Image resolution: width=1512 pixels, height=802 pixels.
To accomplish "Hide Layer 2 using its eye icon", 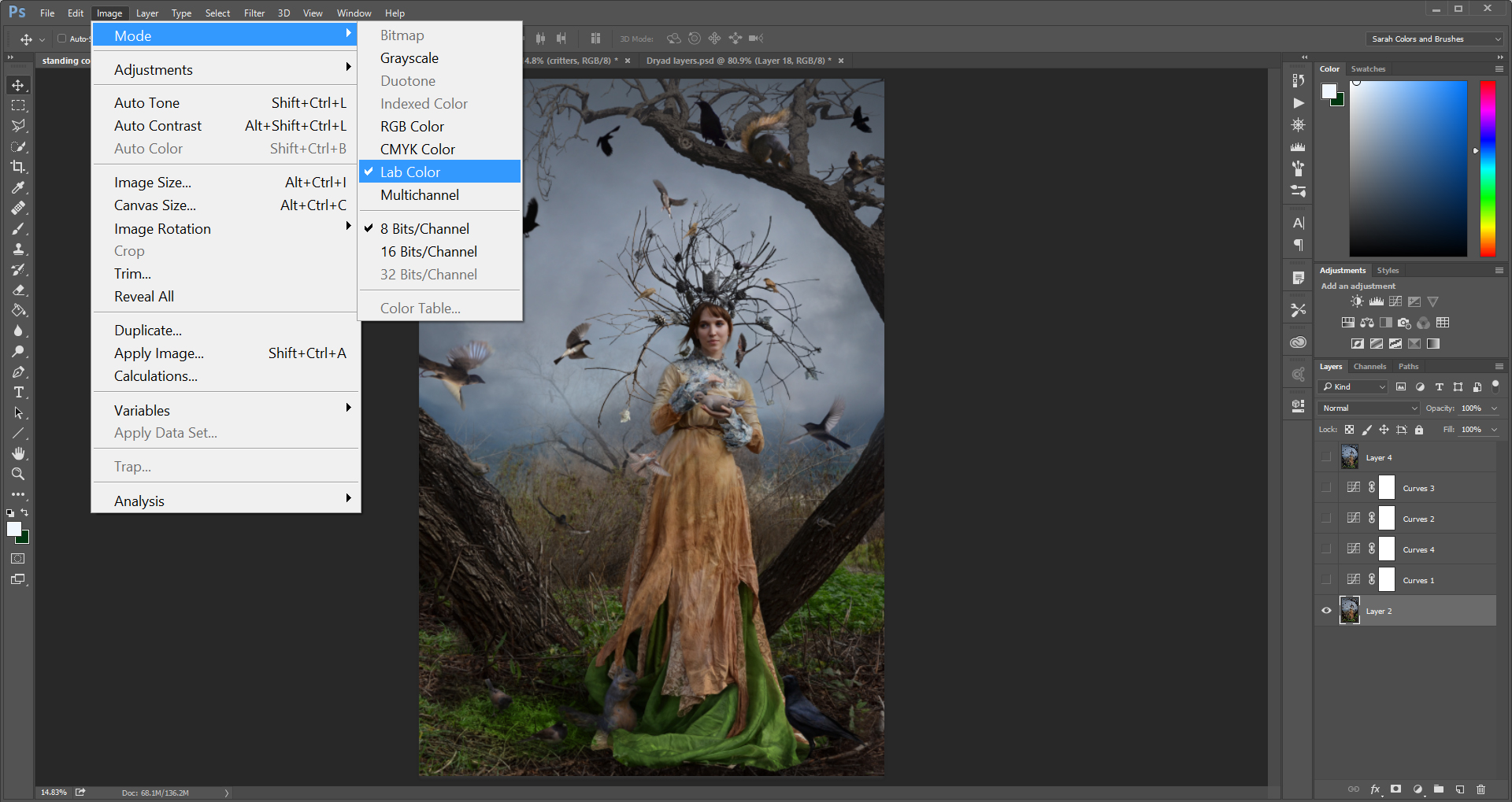I will pos(1326,611).
